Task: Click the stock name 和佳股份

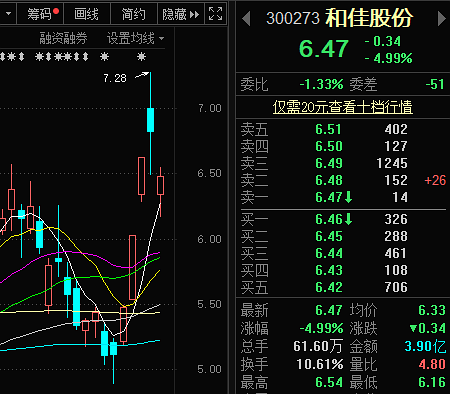Action: click(369, 18)
